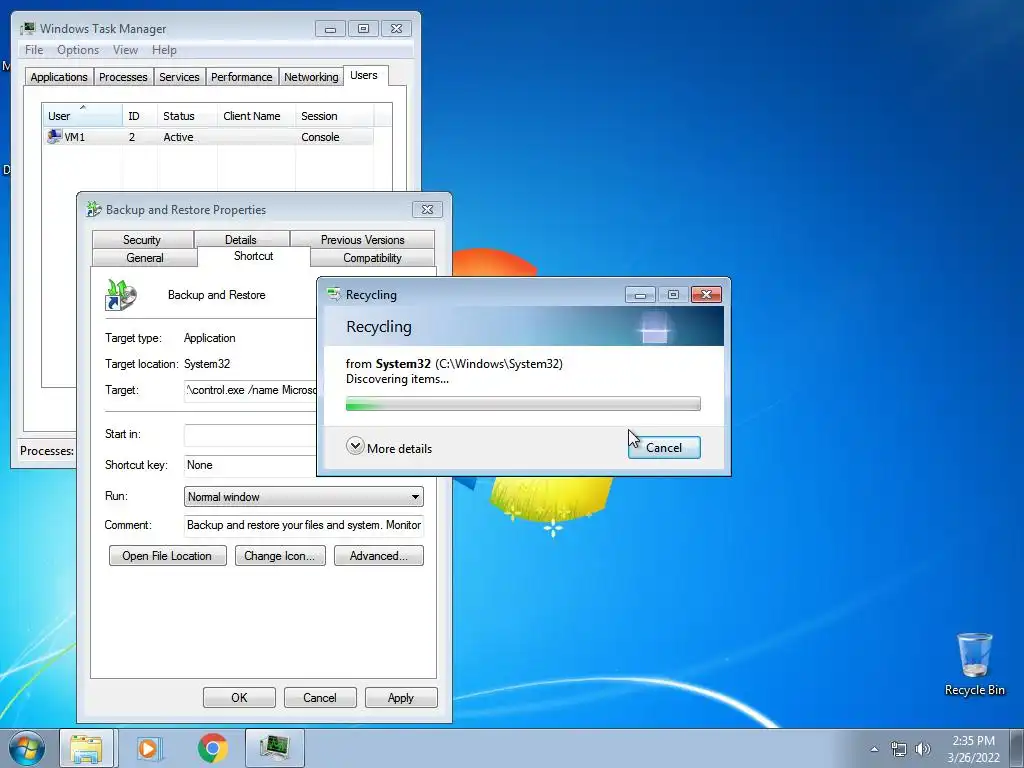This screenshot has width=1024, height=768.
Task: Click the VM1 user icon in Task Manager
Action: coord(54,136)
